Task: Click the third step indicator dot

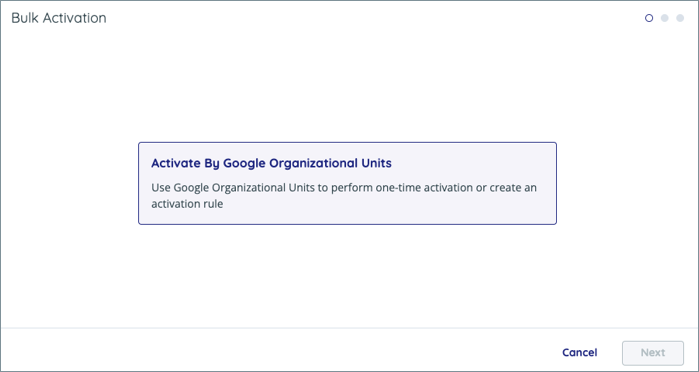Action: (x=680, y=18)
